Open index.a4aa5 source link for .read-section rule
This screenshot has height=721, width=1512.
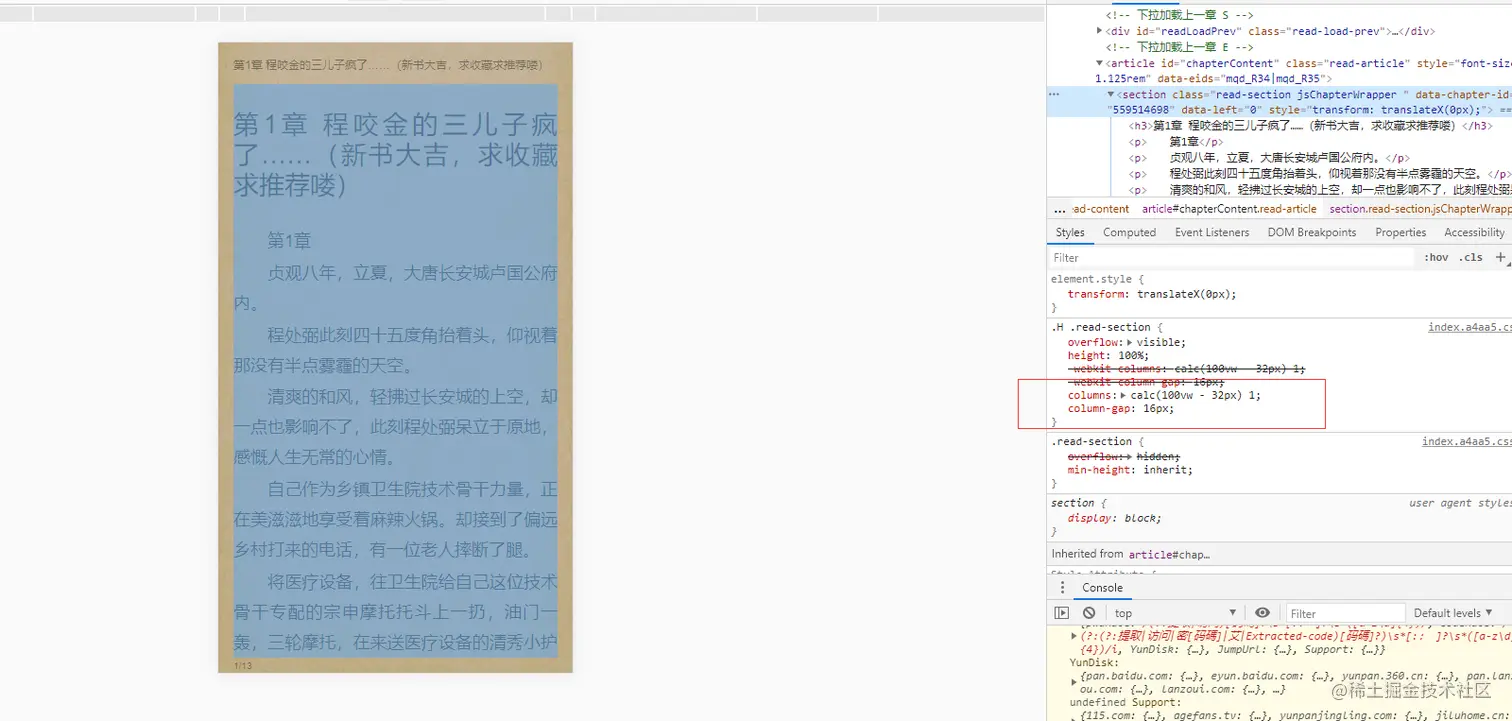point(1469,441)
